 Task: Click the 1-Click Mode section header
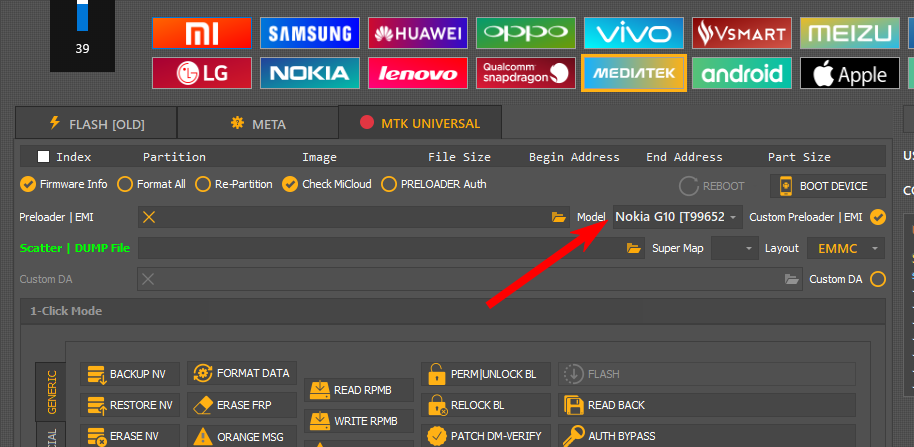coord(453,311)
